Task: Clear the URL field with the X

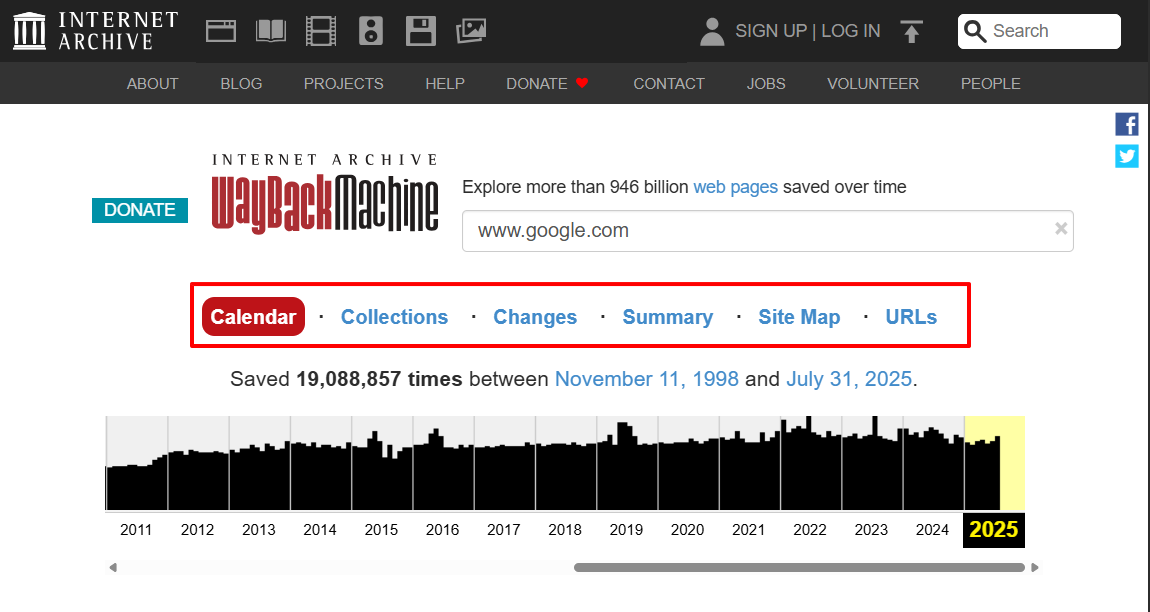Action: (x=1061, y=228)
